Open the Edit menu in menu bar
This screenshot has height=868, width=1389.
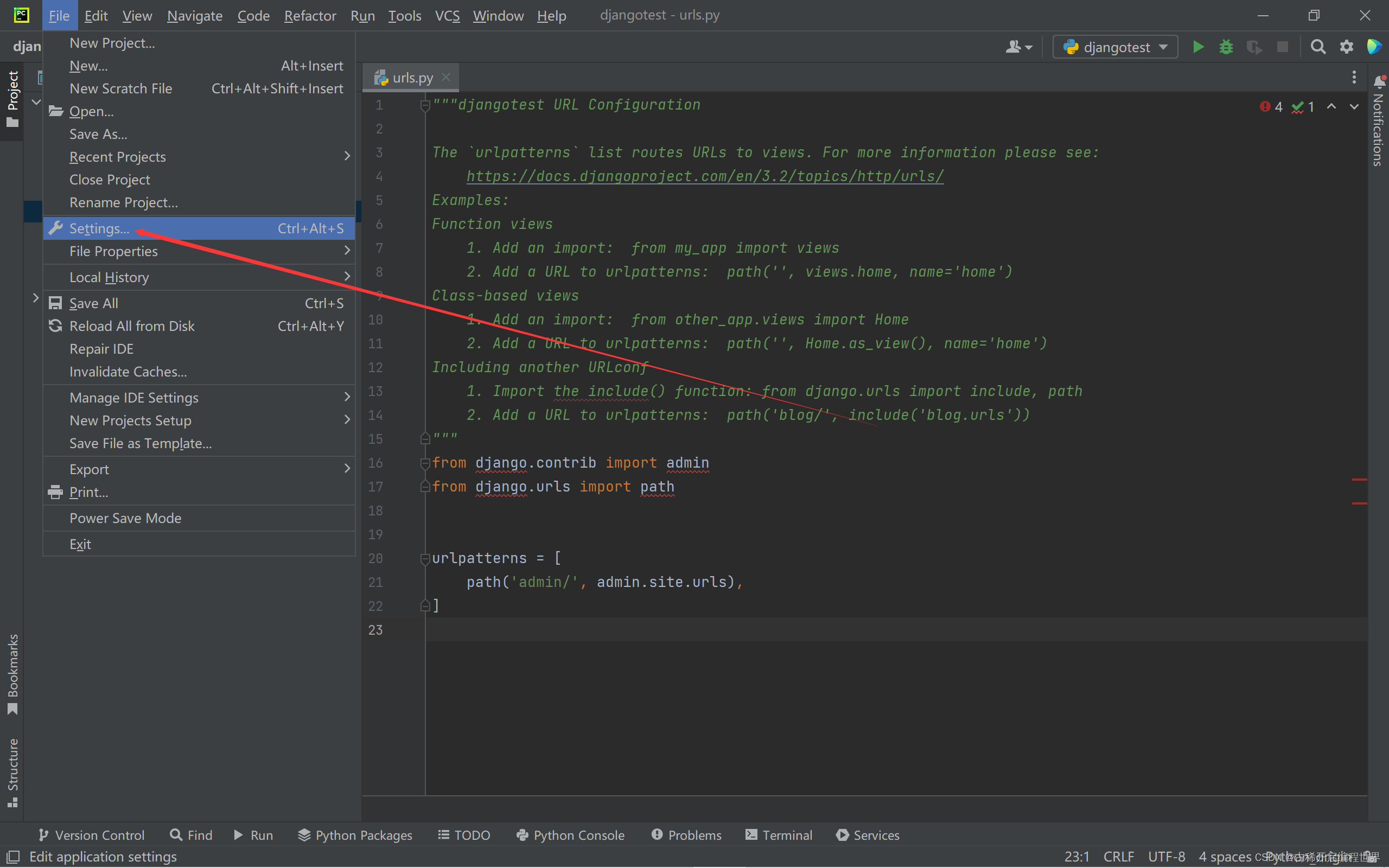[x=96, y=16]
